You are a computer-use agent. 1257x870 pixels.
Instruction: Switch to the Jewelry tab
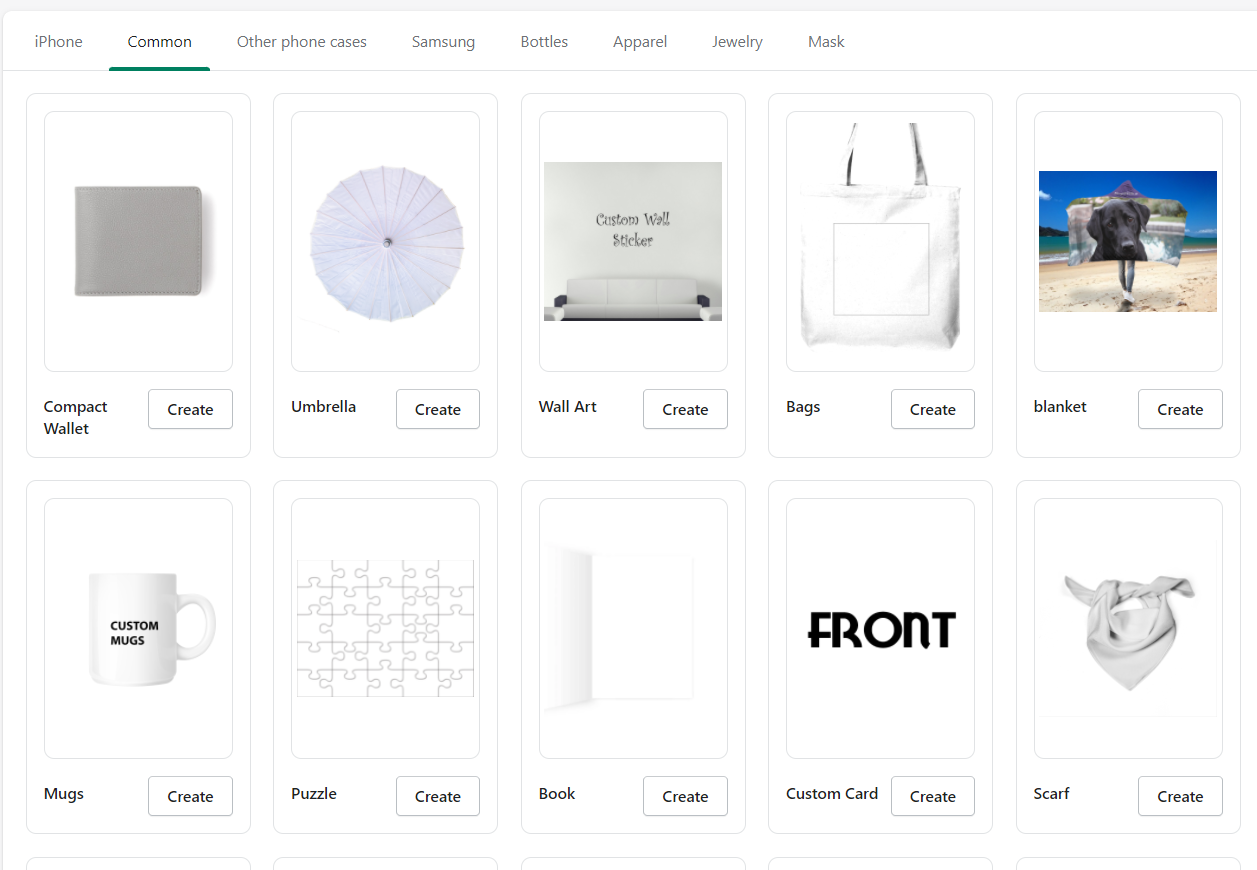click(737, 42)
